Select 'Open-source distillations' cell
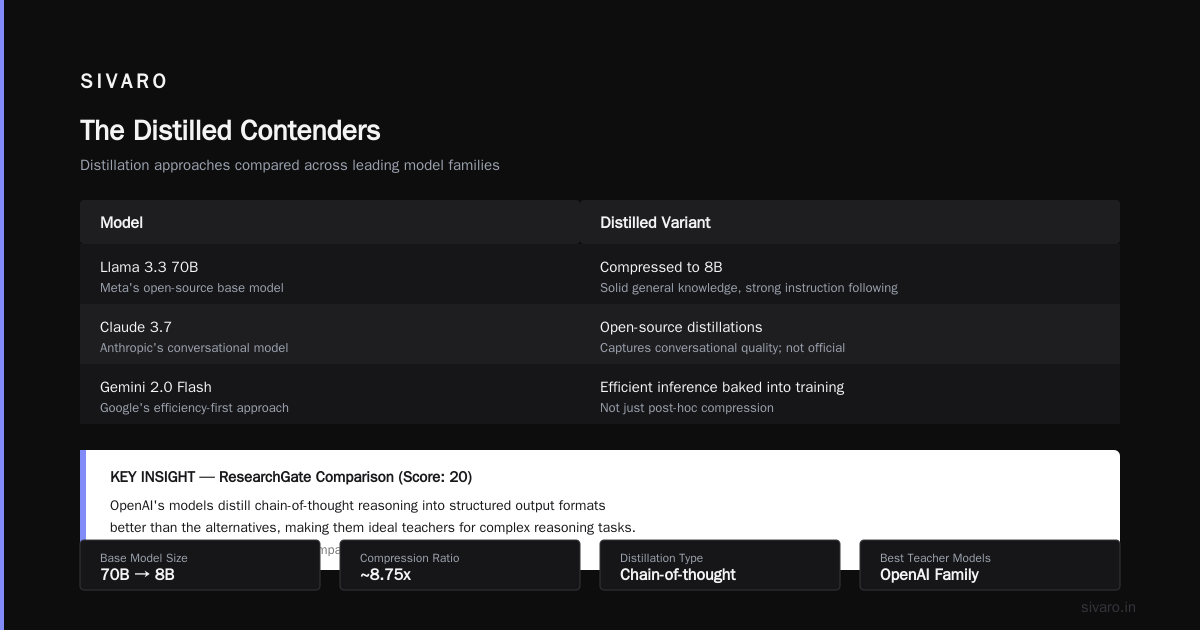 [681, 327]
